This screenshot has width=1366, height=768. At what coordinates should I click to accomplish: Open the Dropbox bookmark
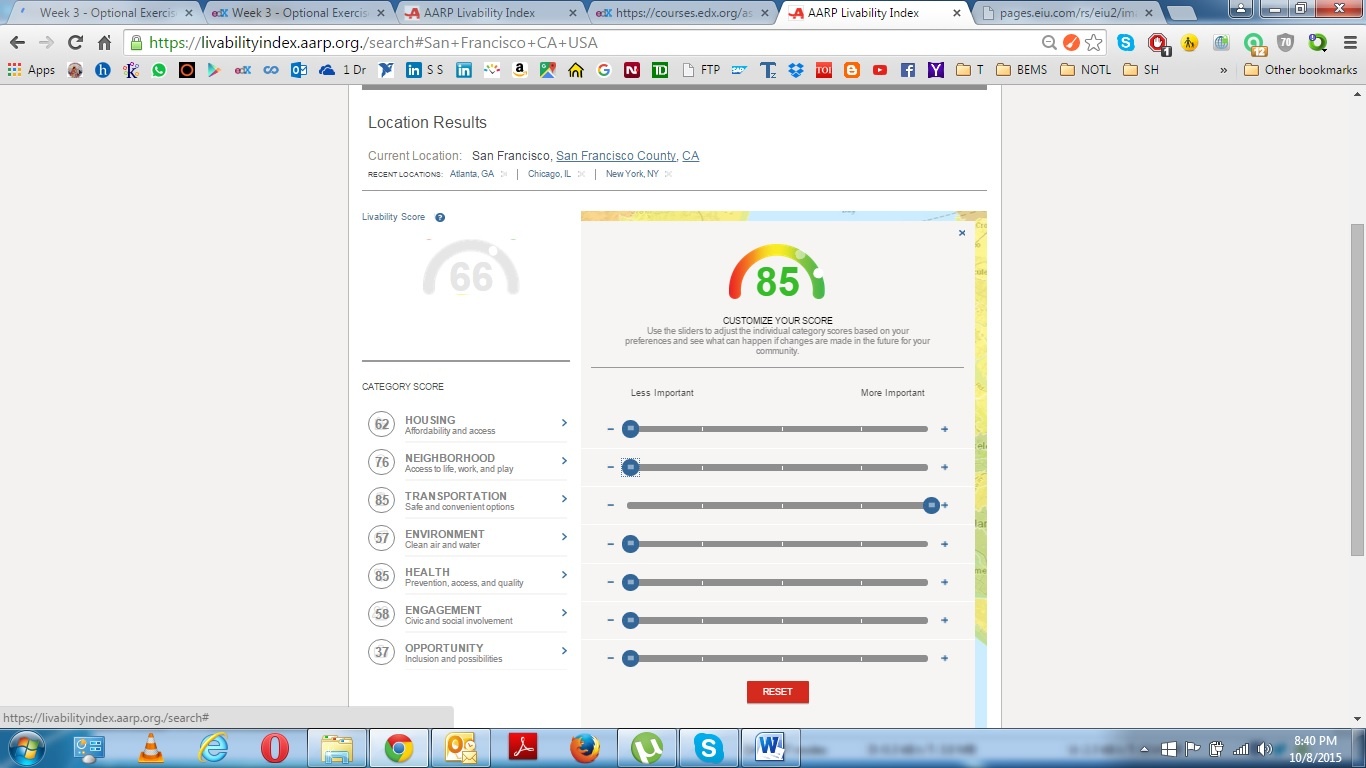(796, 70)
